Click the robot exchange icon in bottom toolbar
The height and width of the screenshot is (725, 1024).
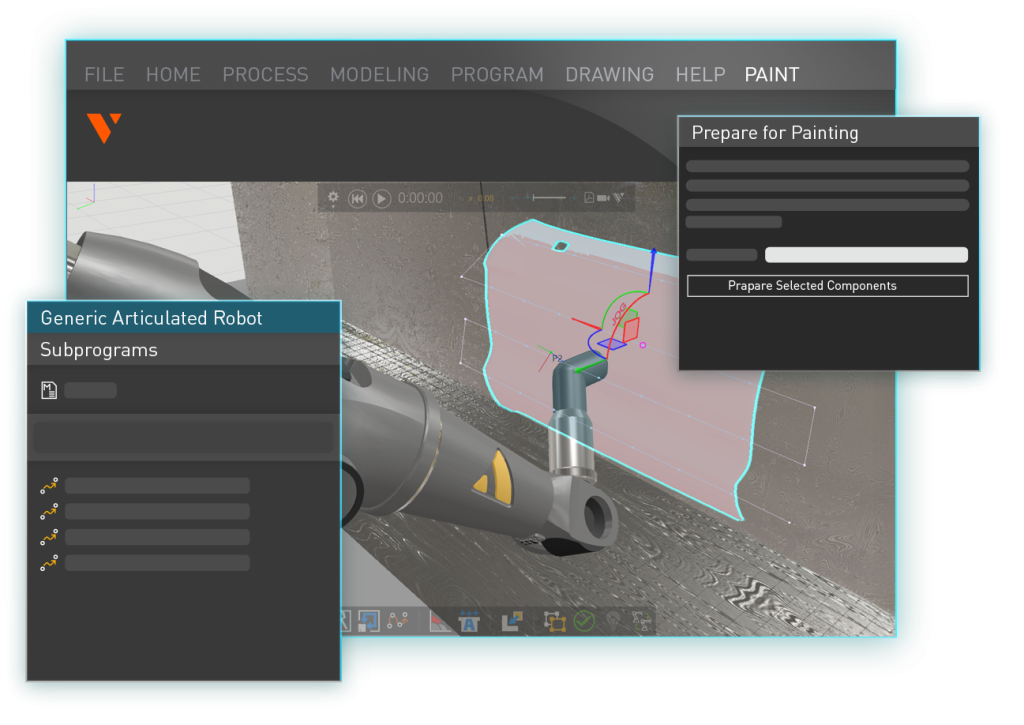click(x=641, y=621)
